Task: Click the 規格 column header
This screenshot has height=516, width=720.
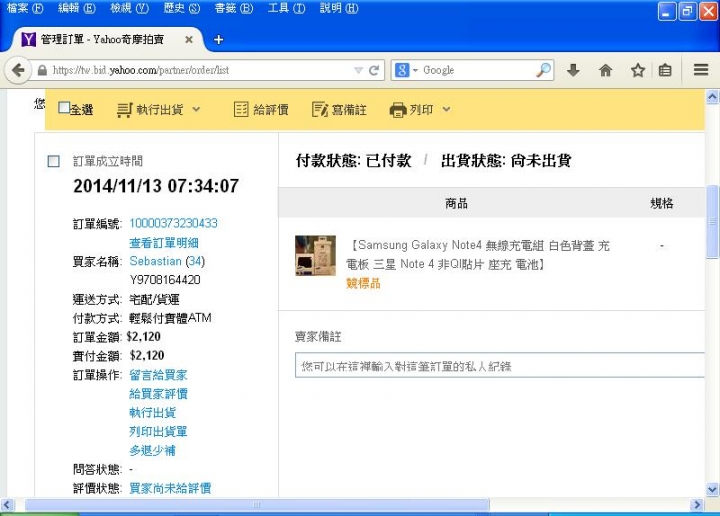Action: coord(662,203)
